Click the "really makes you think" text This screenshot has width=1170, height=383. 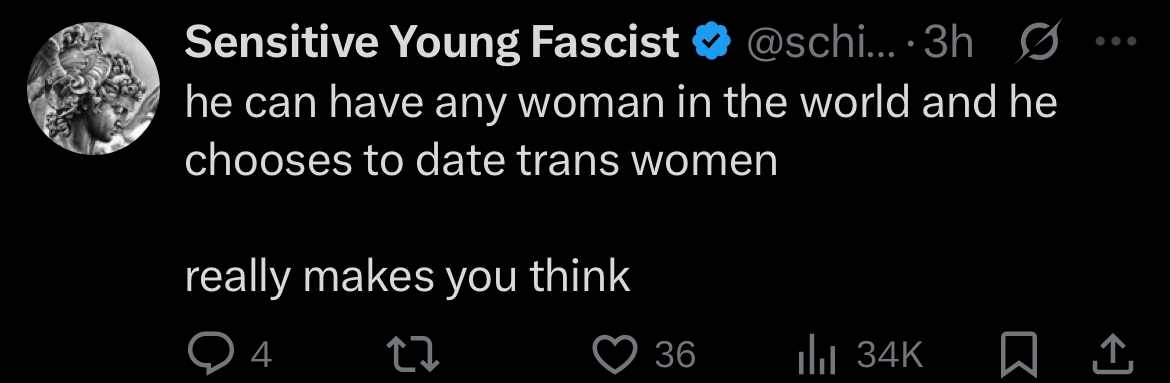(x=407, y=278)
